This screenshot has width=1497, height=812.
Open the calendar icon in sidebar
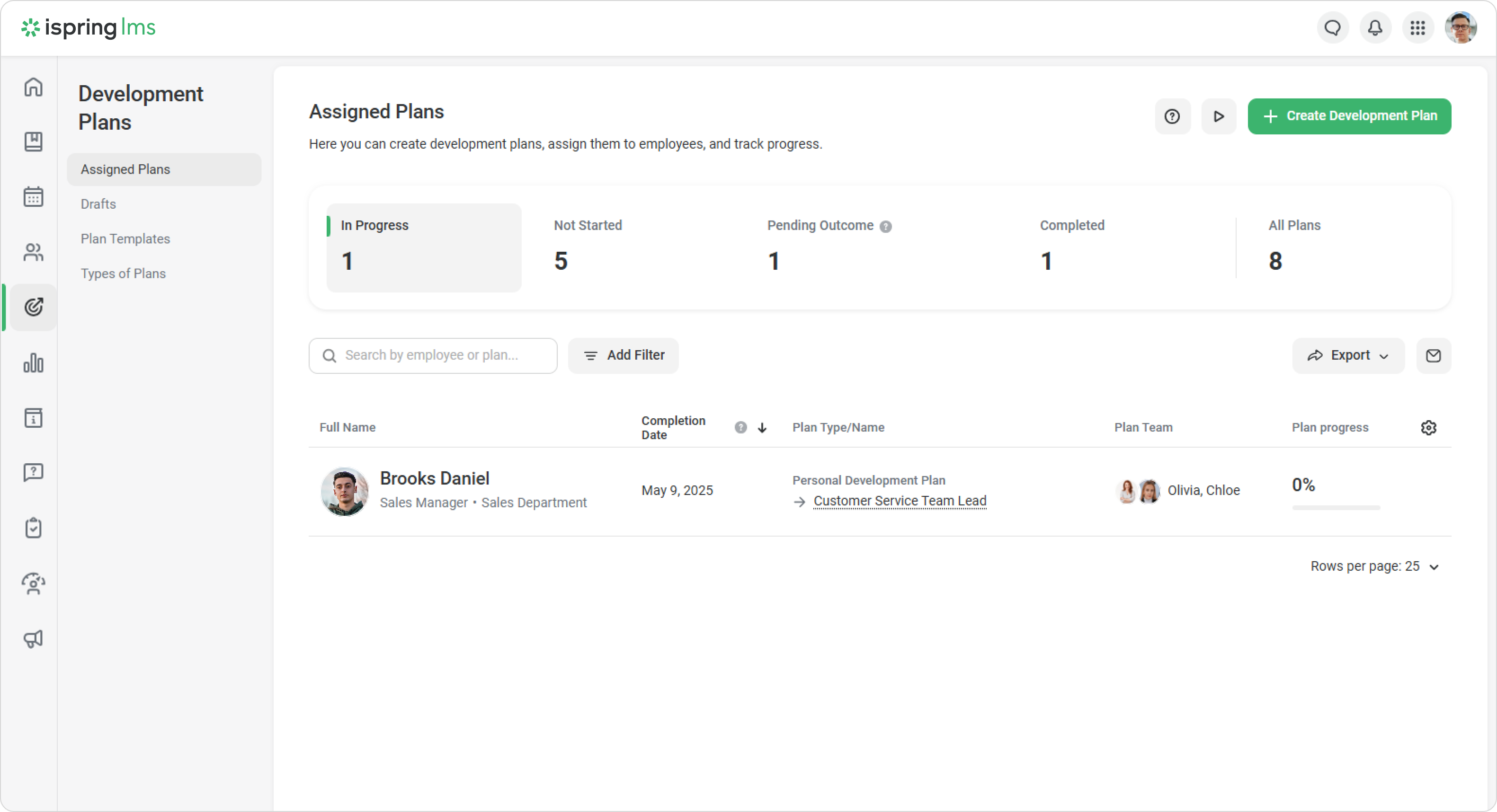coord(33,196)
